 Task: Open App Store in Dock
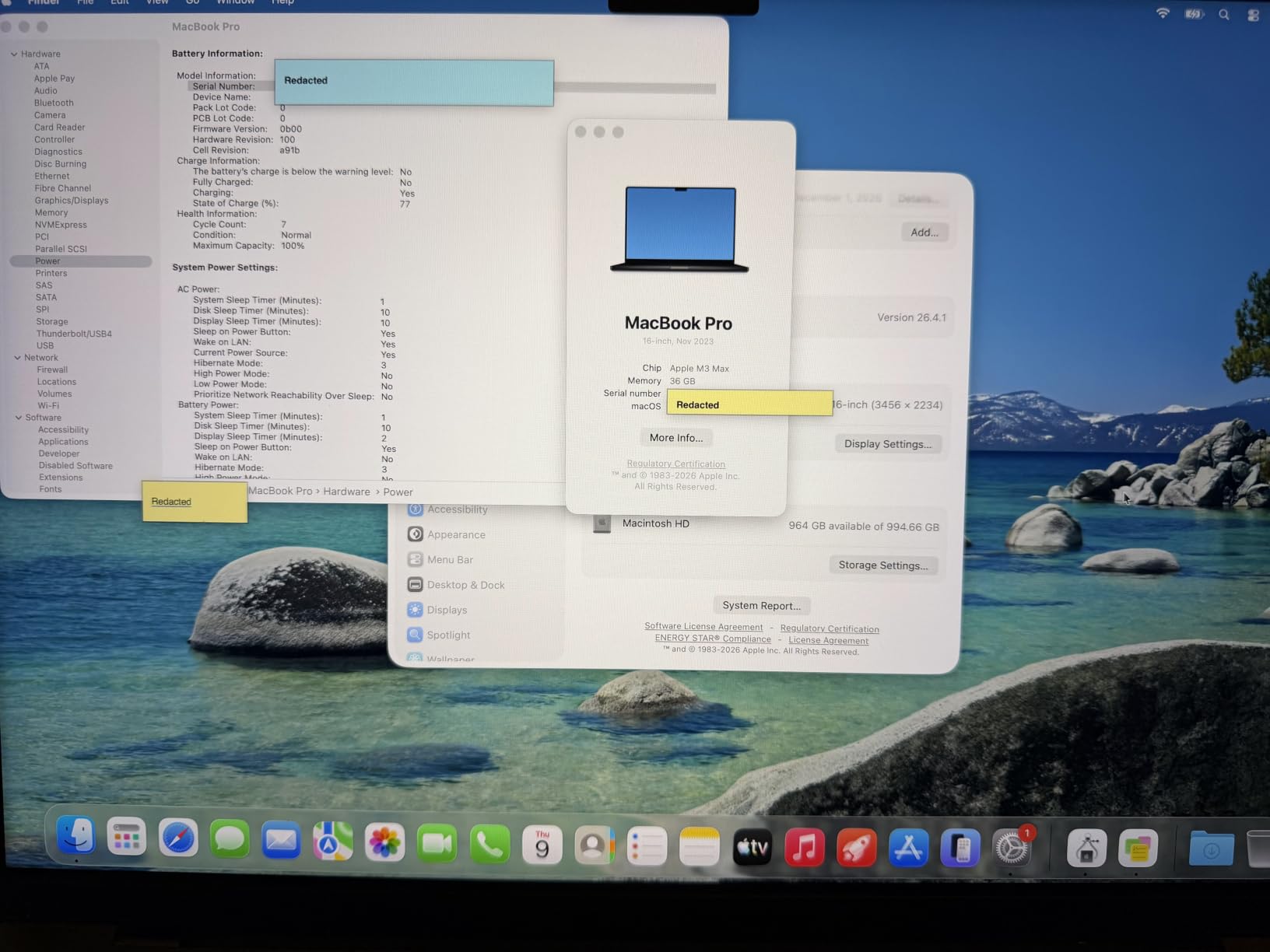[x=908, y=847]
